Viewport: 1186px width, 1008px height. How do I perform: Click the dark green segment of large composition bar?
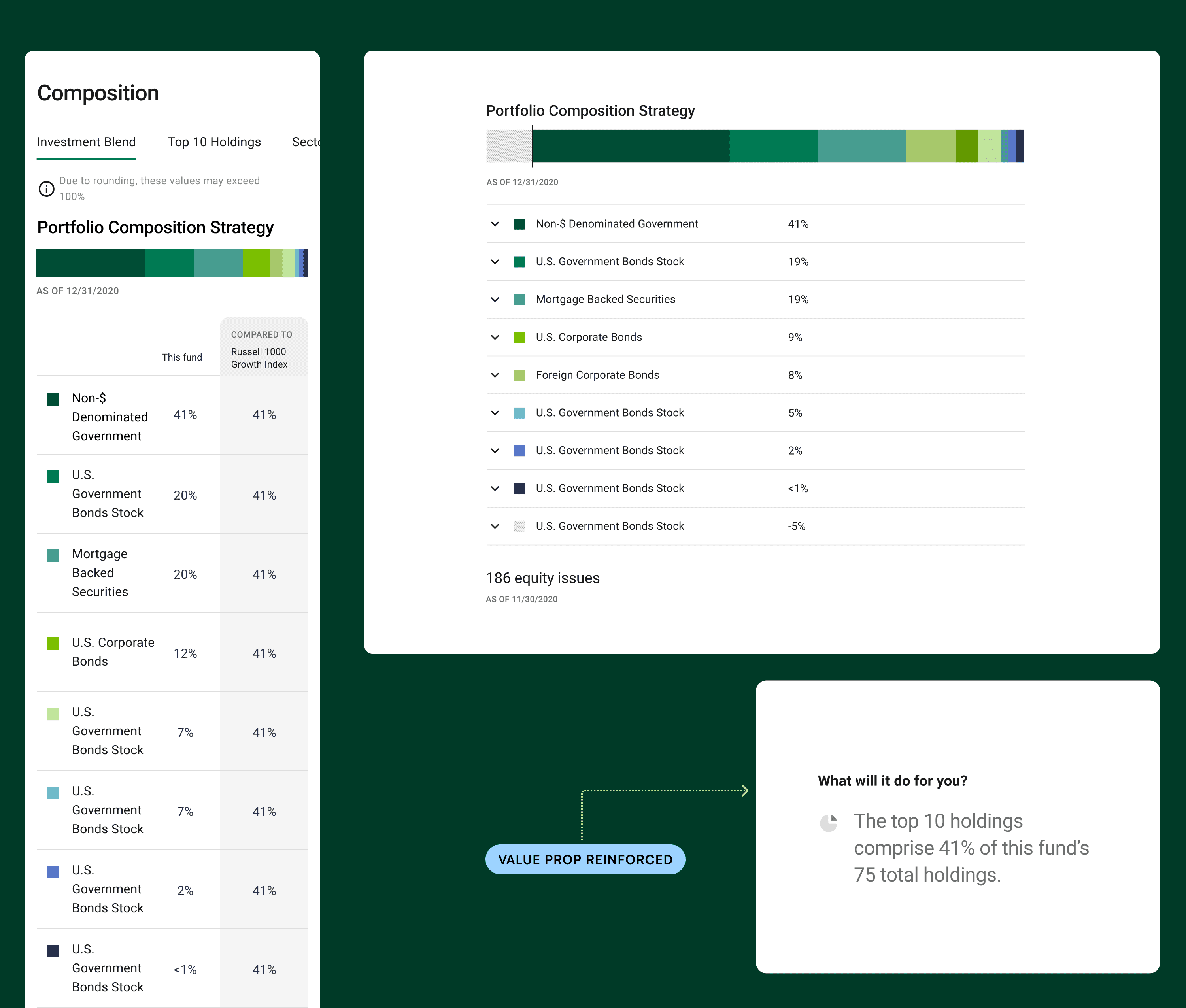(x=631, y=146)
